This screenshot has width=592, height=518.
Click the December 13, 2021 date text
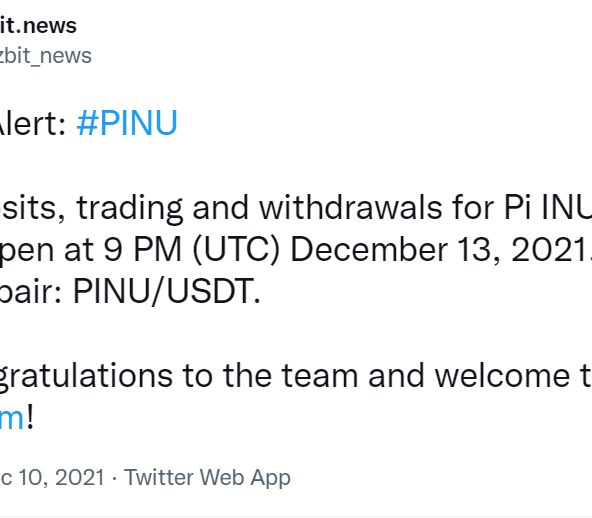(439, 250)
